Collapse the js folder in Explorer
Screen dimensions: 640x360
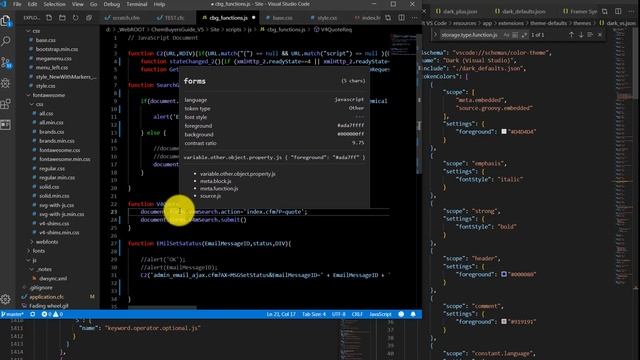[x=28, y=260]
